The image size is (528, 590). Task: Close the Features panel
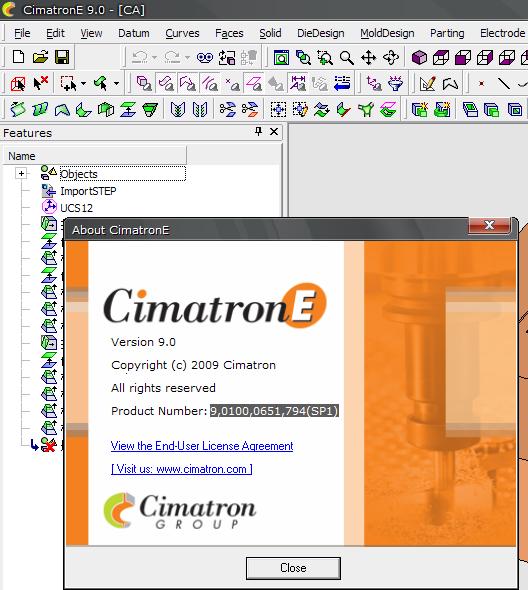pos(274,131)
